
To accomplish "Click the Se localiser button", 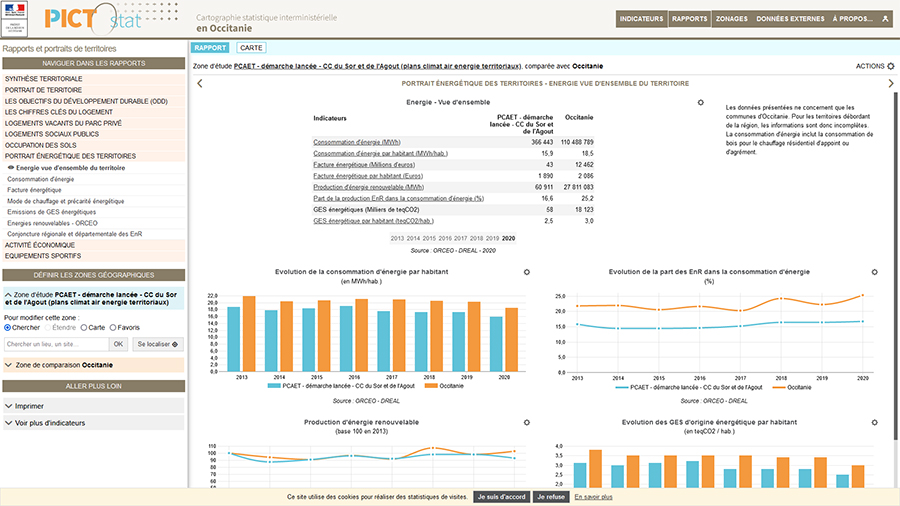I will coord(158,344).
